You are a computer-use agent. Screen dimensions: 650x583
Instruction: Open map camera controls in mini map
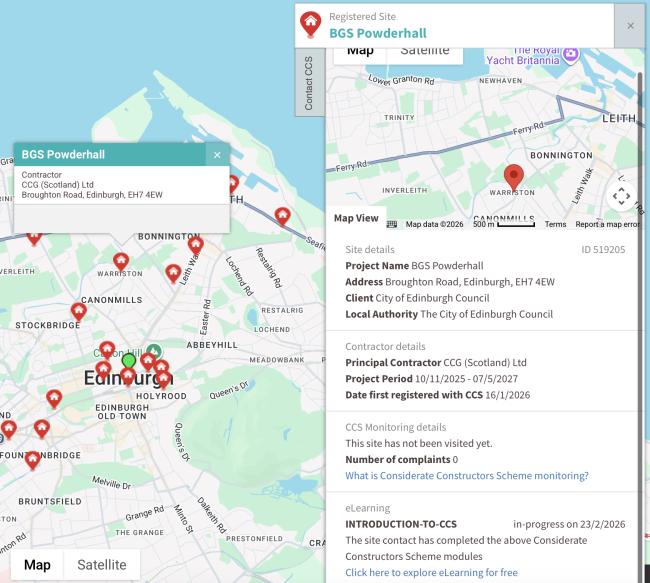pos(621,196)
